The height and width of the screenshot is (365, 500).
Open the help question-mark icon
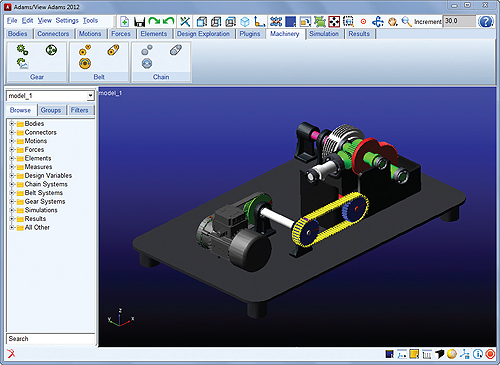click(486, 22)
